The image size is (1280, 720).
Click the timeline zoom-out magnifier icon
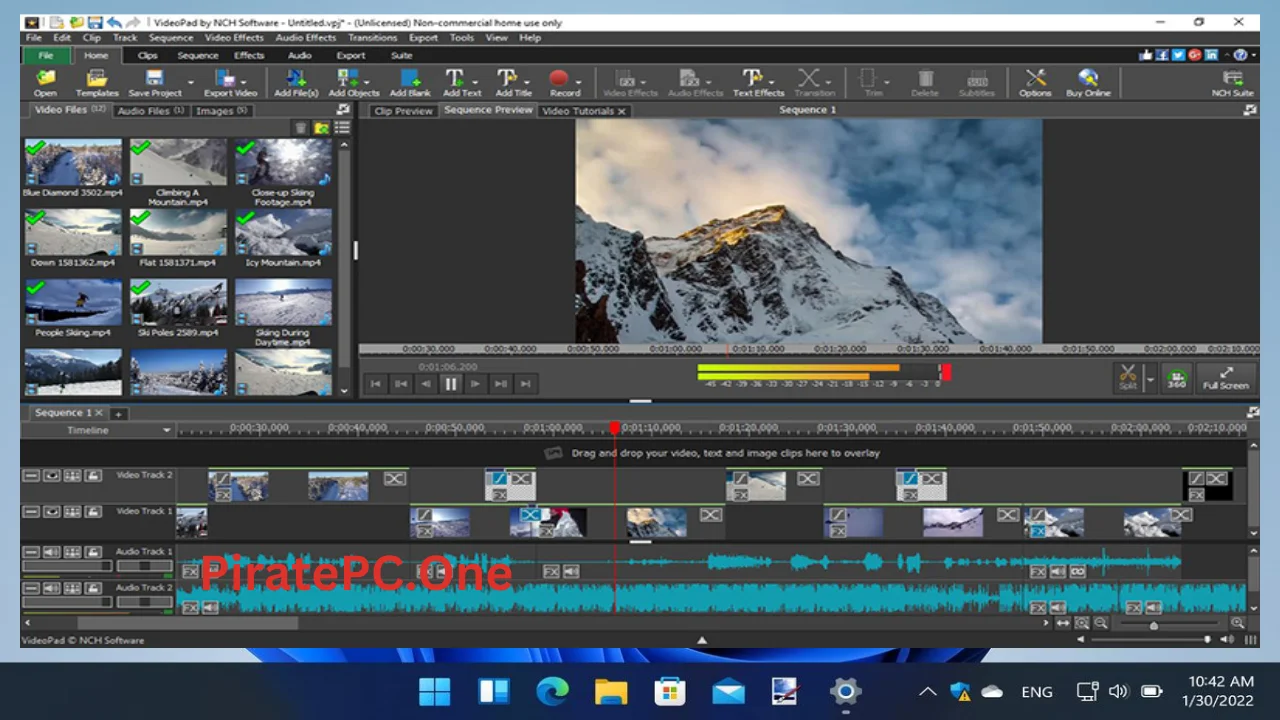[x=1101, y=623]
